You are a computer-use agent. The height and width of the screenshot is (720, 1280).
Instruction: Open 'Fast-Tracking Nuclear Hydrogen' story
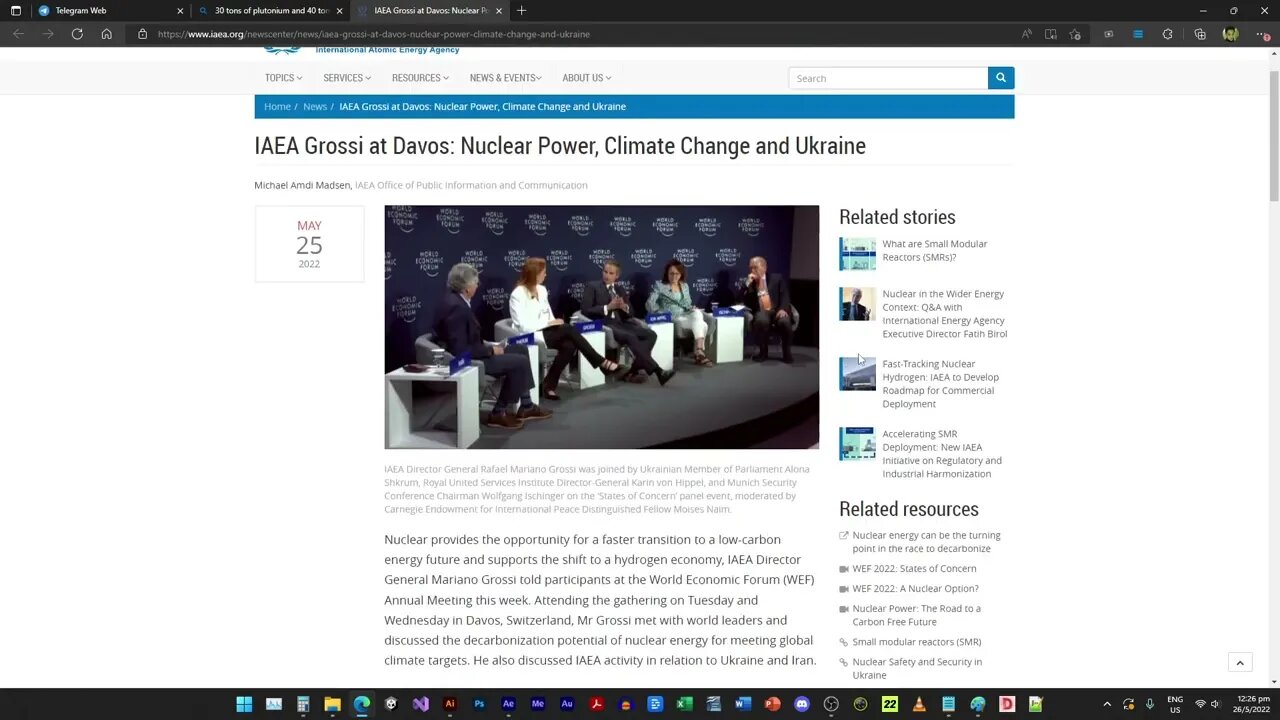[940, 384]
